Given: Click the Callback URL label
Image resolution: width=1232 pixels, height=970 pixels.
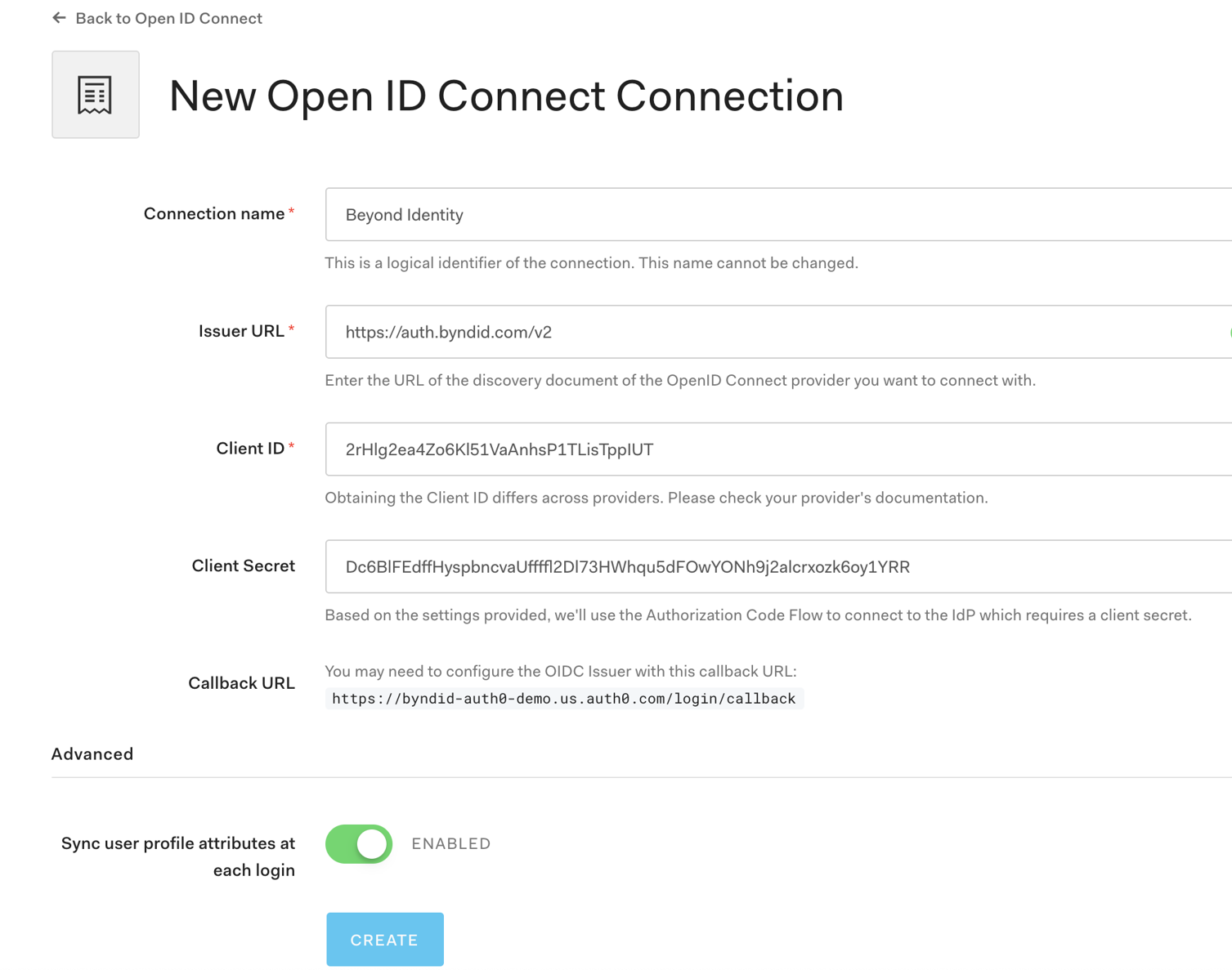Looking at the screenshot, I should point(241,683).
